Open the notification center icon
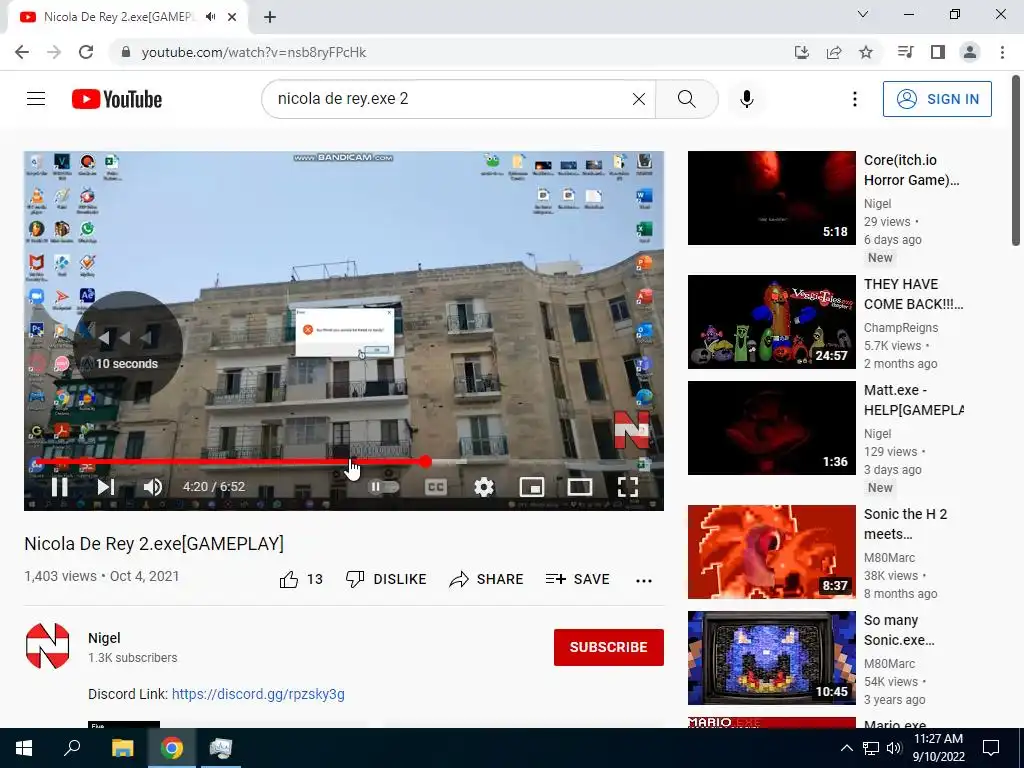Viewport: 1024px width, 768px height. click(x=991, y=748)
